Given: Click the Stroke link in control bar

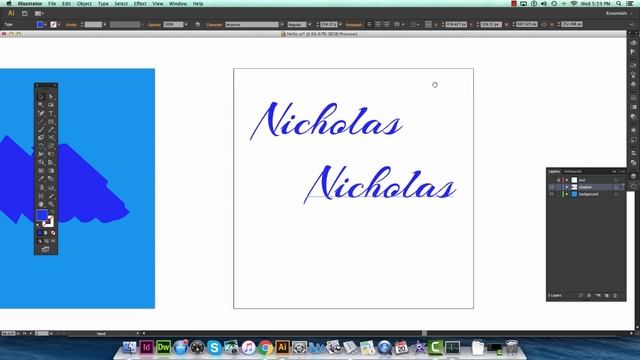Looking at the screenshot, I should coord(71,24).
